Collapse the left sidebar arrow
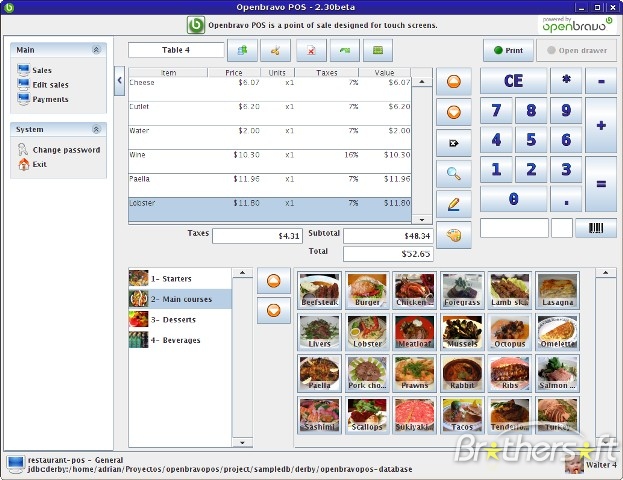Screen dimensions: 623x480 [x=120, y=81]
